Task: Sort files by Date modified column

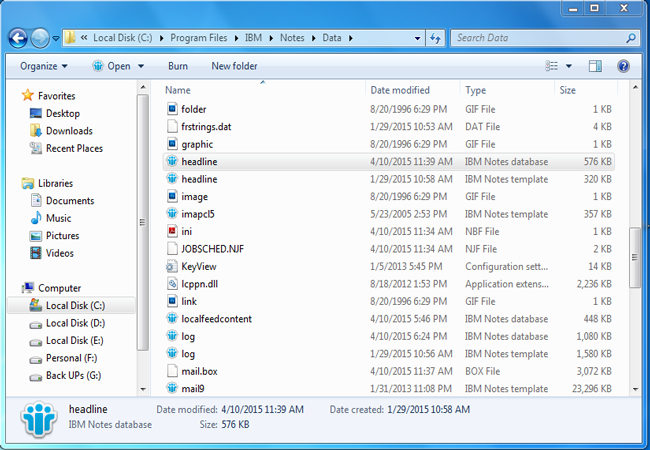Action: tap(399, 90)
